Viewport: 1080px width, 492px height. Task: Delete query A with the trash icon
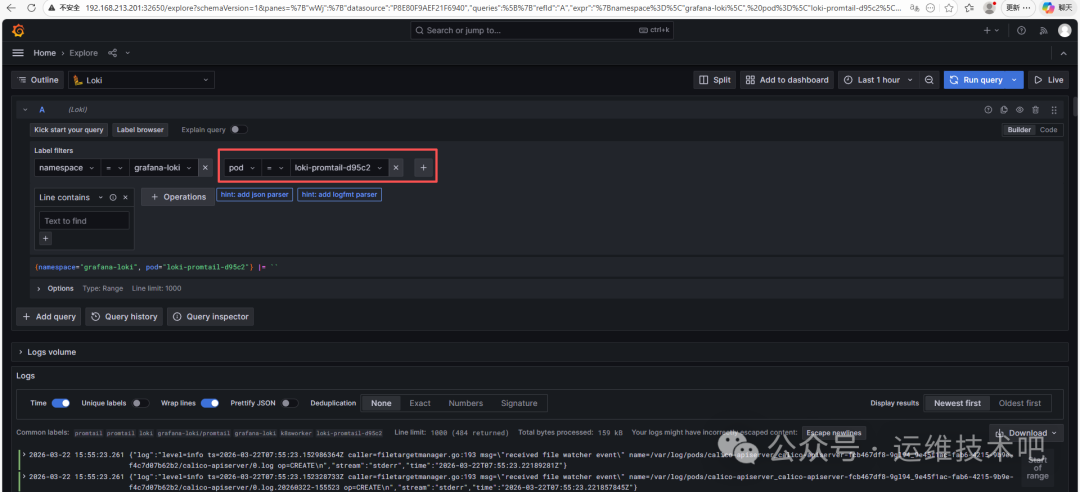pyautogui.click(x=1035, y=110)
